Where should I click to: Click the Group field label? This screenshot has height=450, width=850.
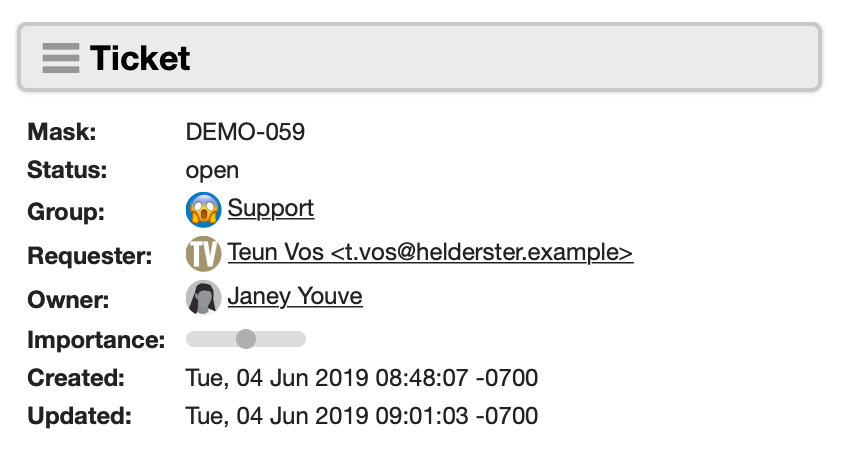tap(66, 211)
